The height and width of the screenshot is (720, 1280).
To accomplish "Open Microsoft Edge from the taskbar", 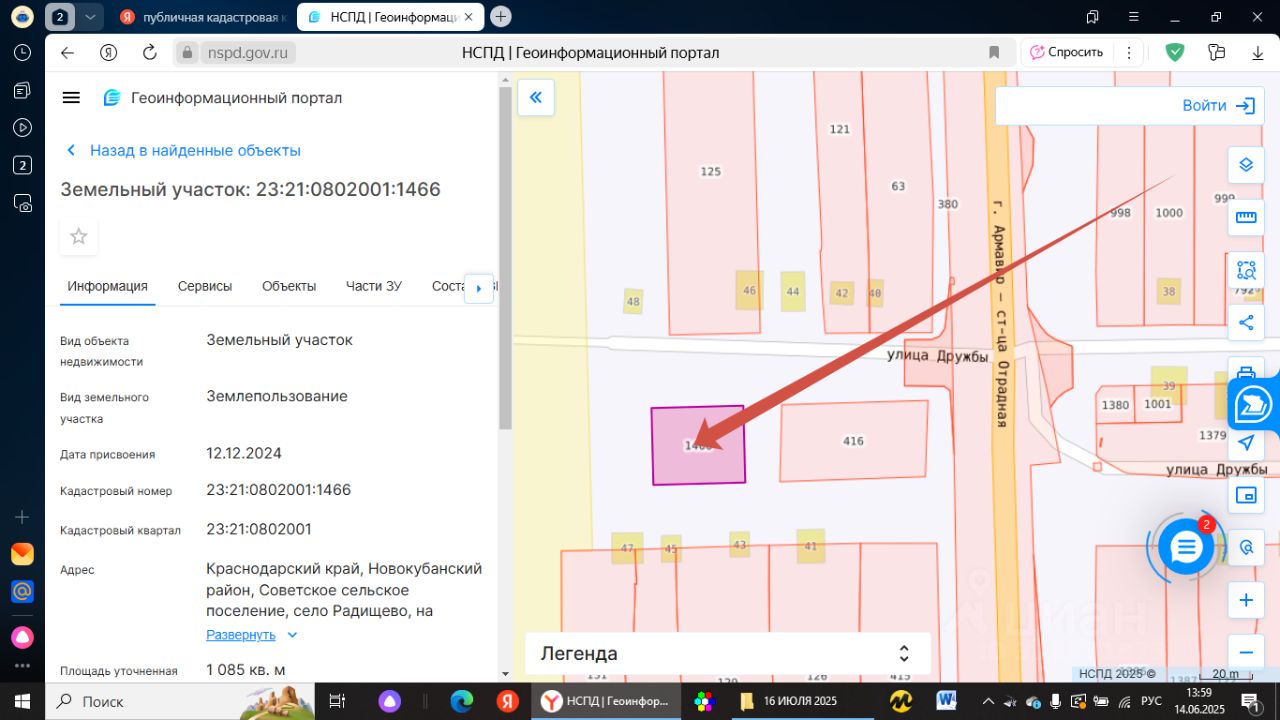I will [462, 701].
